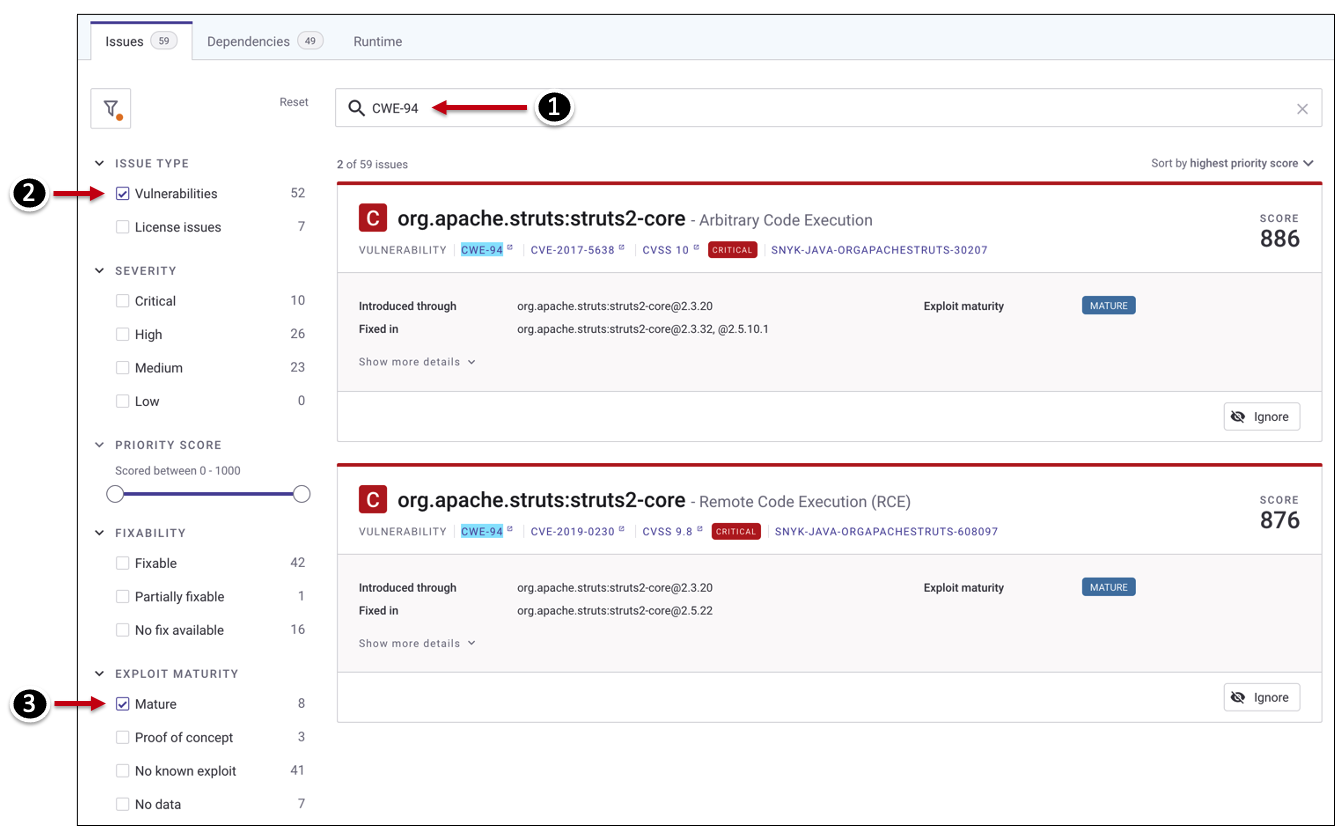This screenshot has height=833, width=1338.
Task: Check the Low severity checkbox
Action: point(122,401)
